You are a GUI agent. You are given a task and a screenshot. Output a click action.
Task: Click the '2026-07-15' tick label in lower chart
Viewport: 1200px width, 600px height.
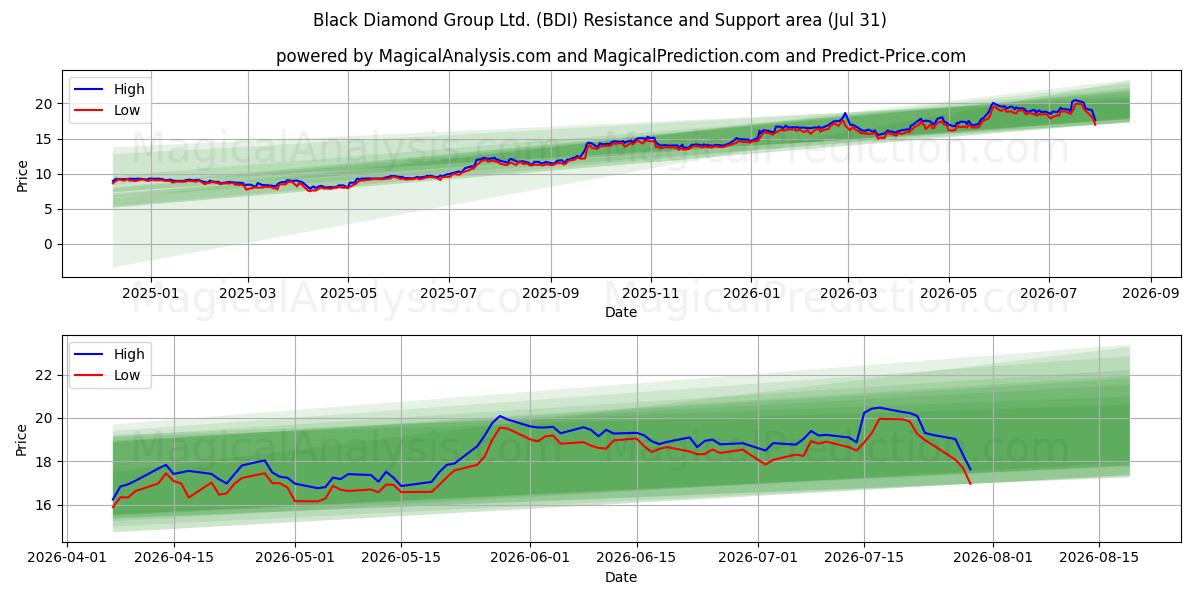[x=864, y=557]
